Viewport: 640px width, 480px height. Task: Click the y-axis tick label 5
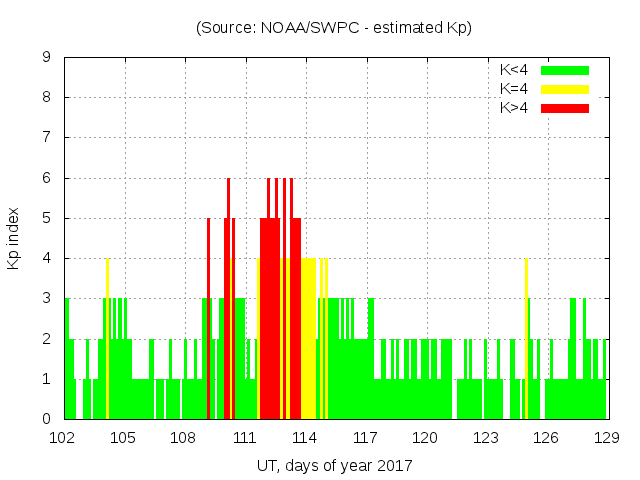pos(47,218)
